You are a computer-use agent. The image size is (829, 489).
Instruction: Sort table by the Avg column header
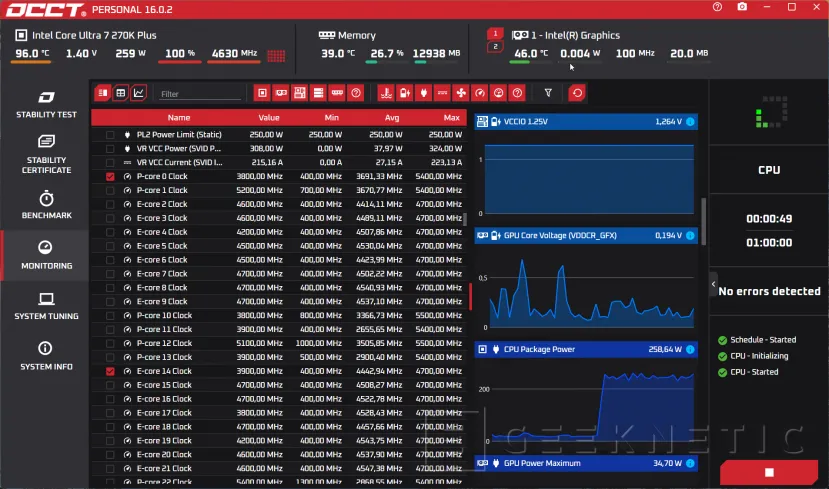[393, 118]
